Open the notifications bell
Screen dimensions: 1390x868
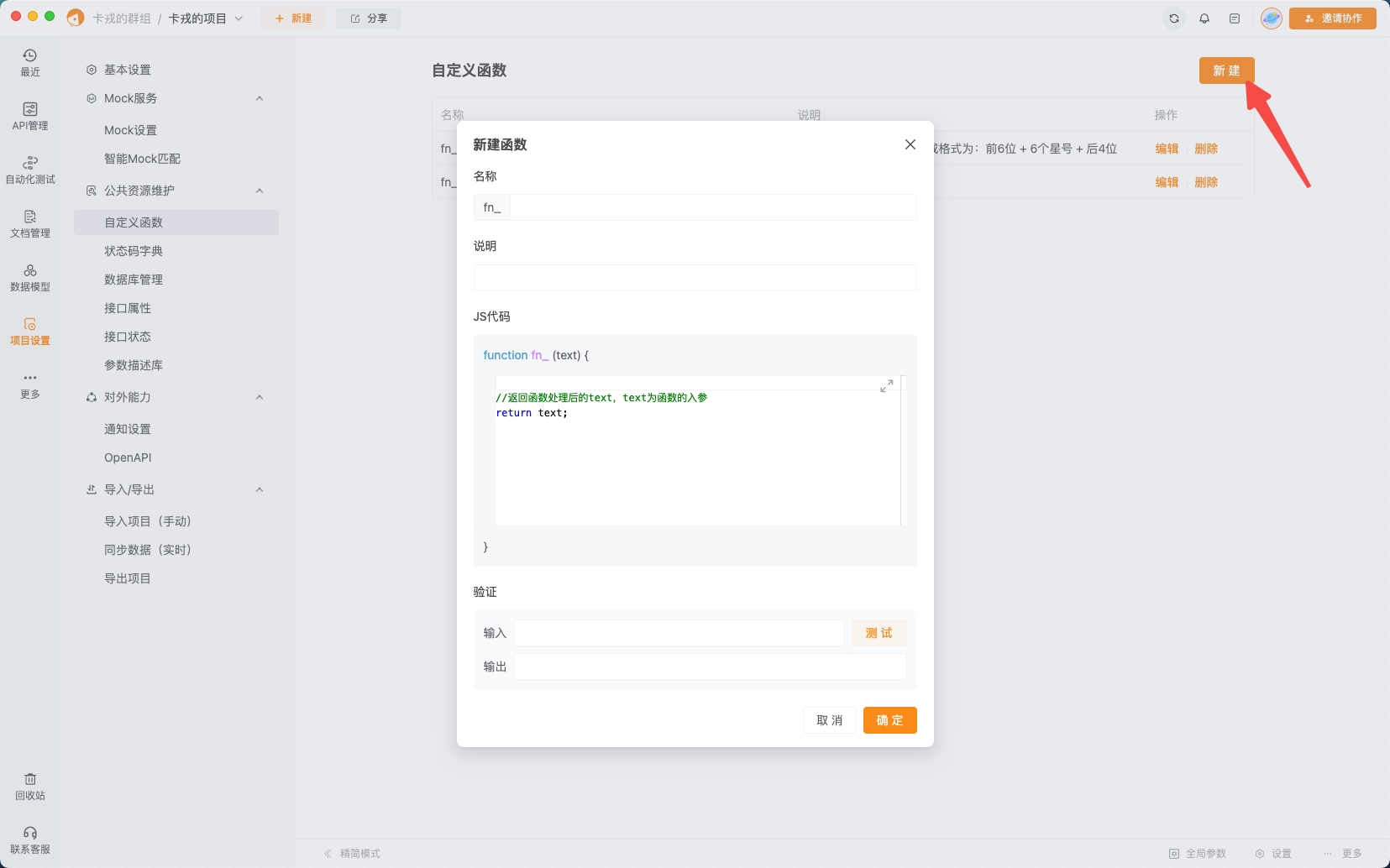tap(1204, 18)
